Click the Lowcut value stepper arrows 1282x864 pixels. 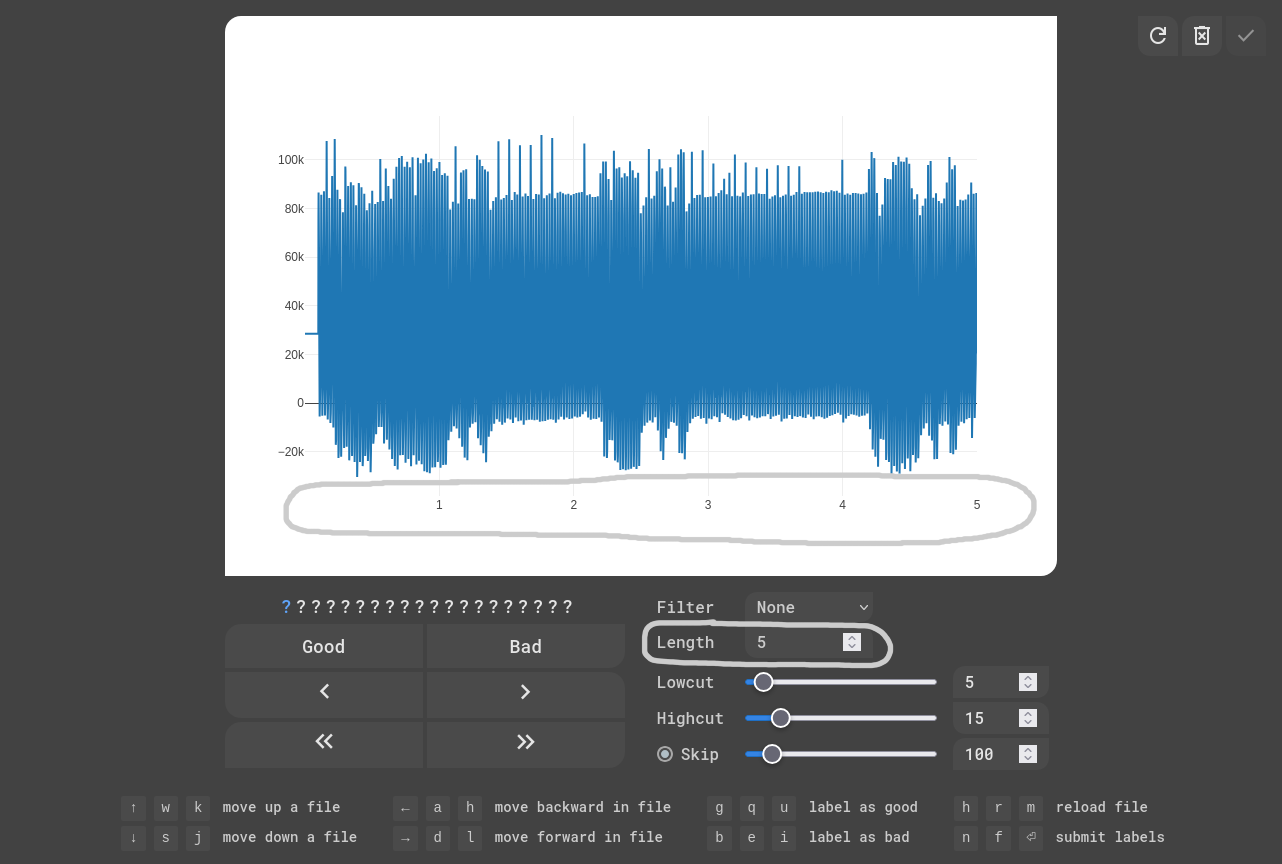click(1028, 682)
